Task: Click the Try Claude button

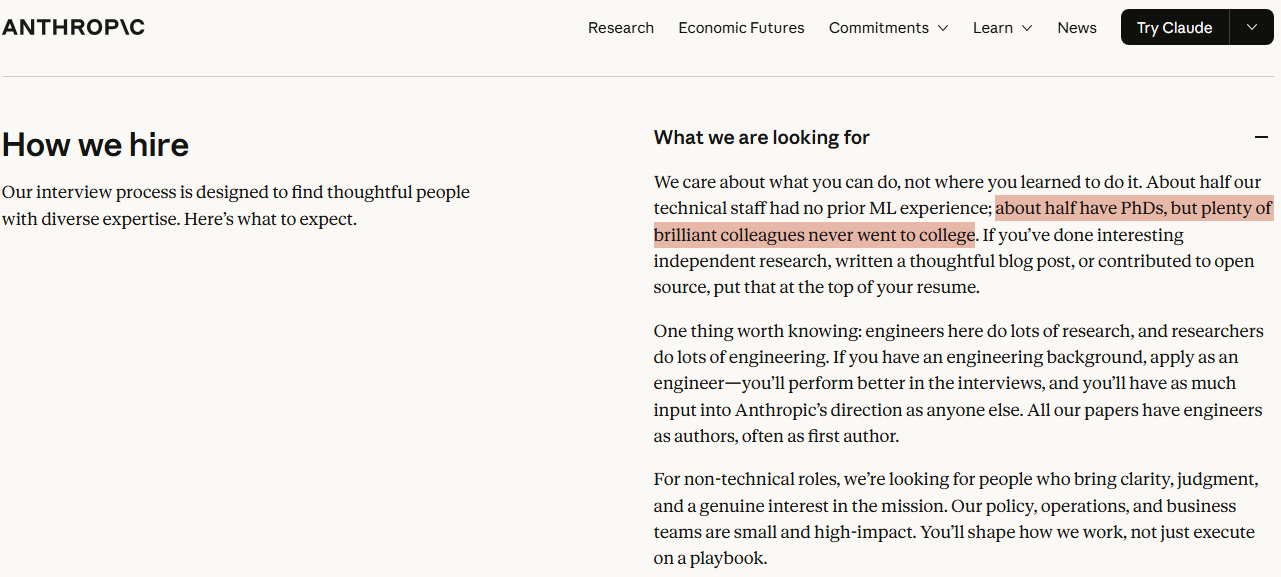Action: [1174, 28]
